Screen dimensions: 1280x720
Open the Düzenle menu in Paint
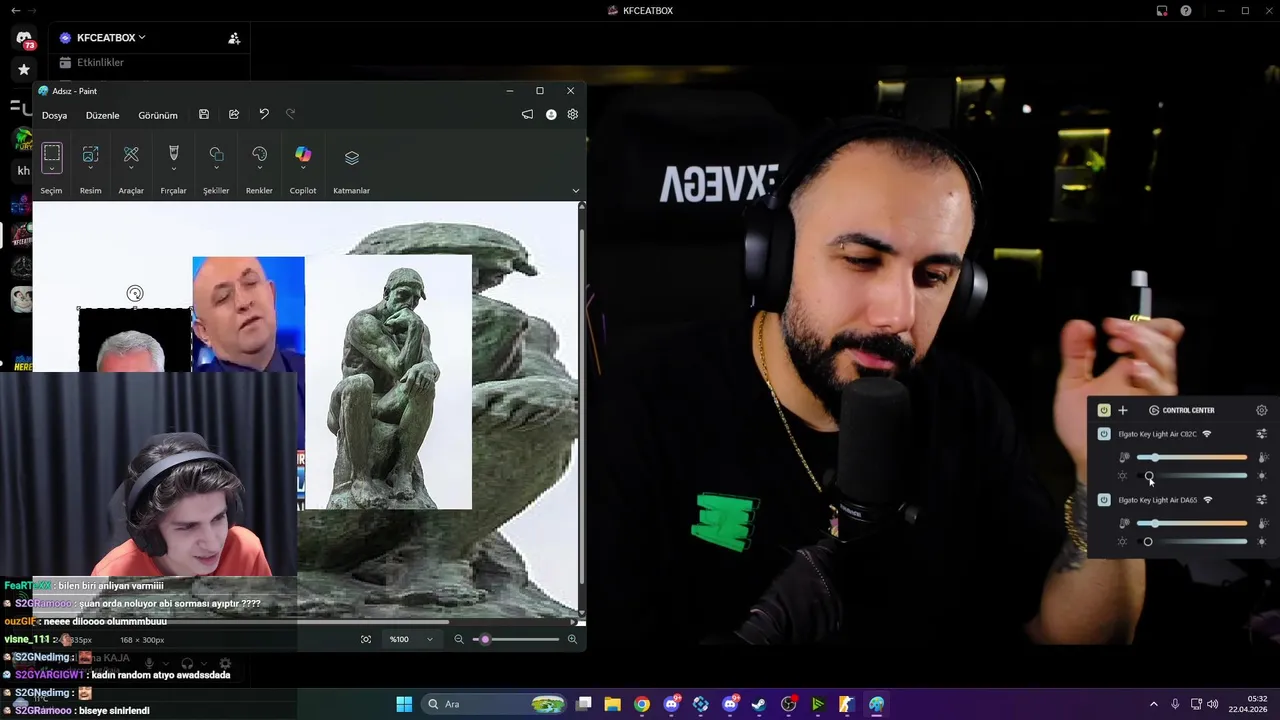coord(102,115)
